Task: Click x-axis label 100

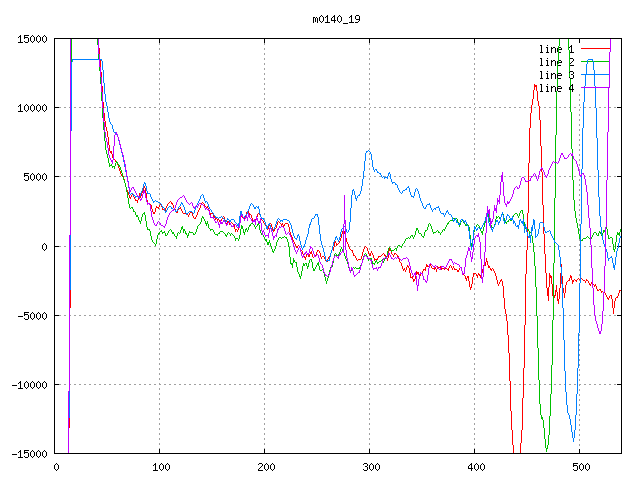Action: point(161,467)
